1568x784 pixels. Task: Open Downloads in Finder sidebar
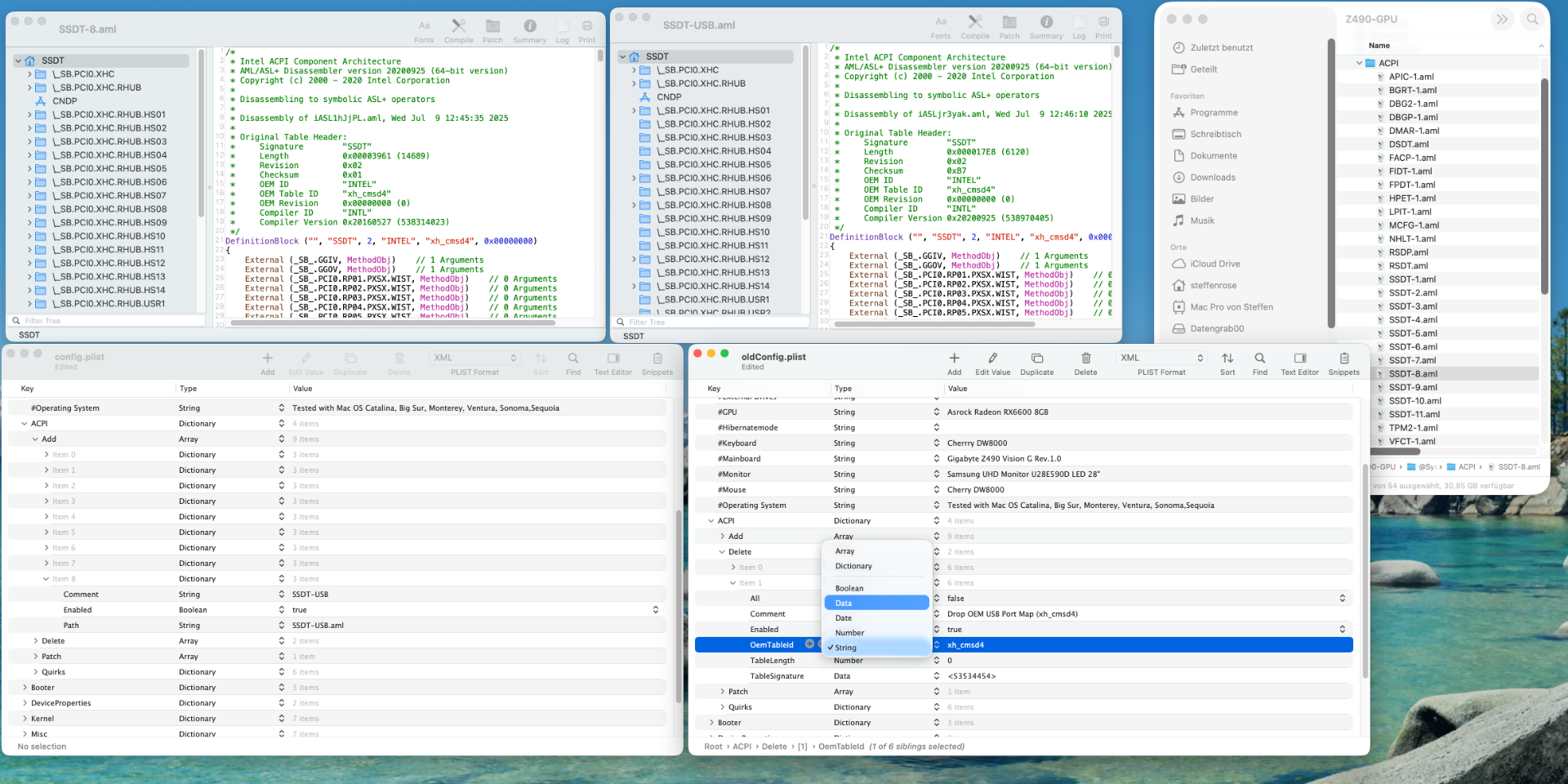point(1212,177)
